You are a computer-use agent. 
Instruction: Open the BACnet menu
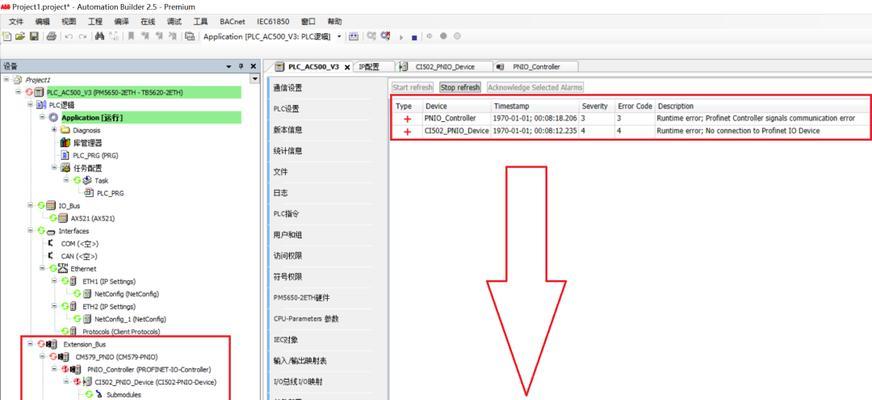(x=232, y=22)
